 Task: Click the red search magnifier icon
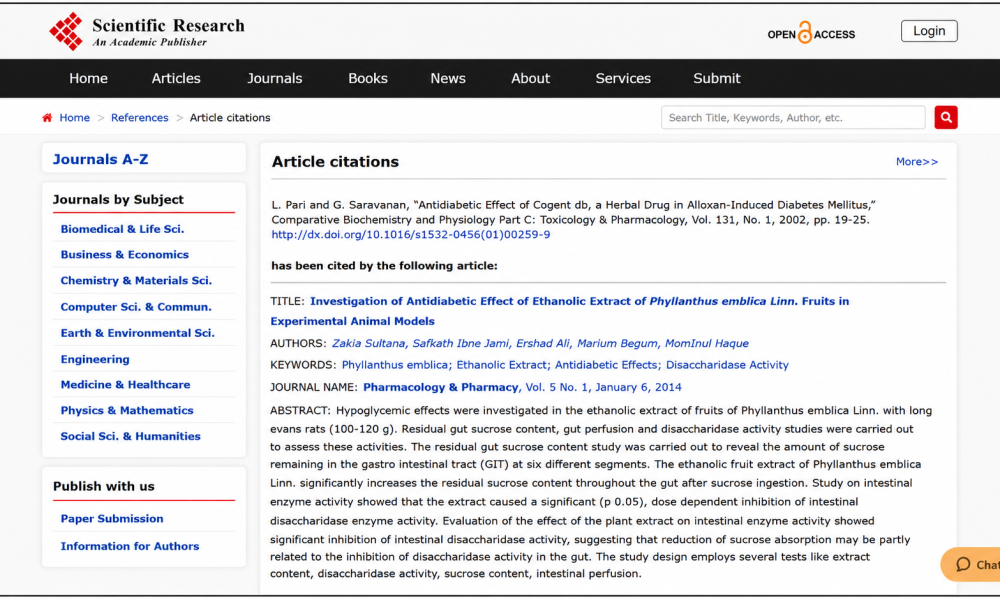tap(946, 117)
